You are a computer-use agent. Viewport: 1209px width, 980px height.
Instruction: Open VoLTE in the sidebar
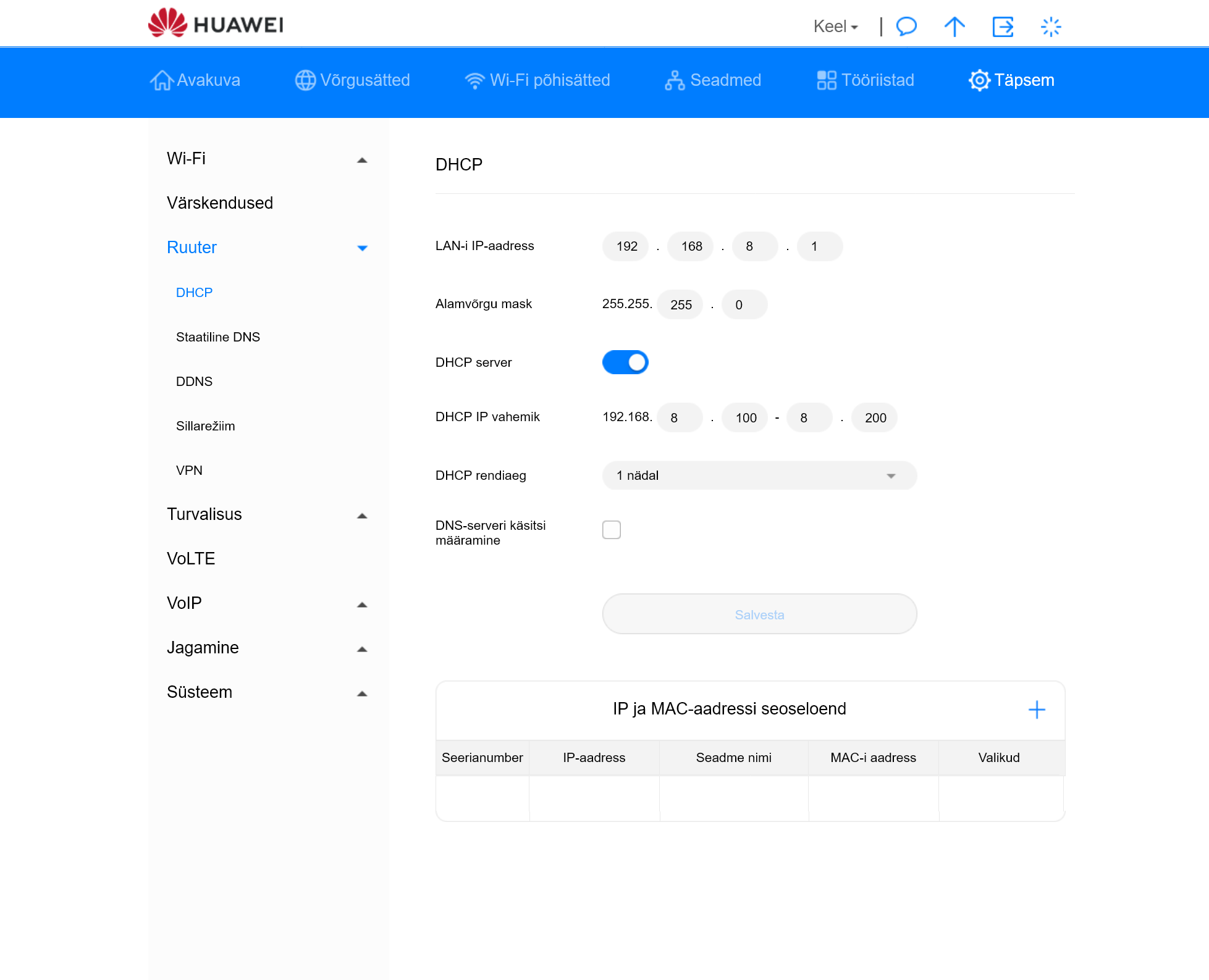(191, 559)
